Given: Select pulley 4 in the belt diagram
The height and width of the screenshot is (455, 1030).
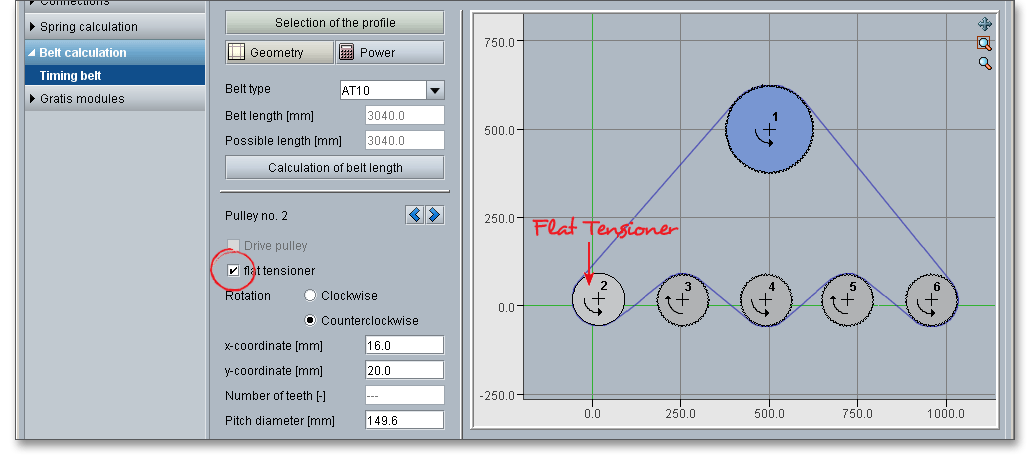Looking at the screenshot, I should click(767, 299).
